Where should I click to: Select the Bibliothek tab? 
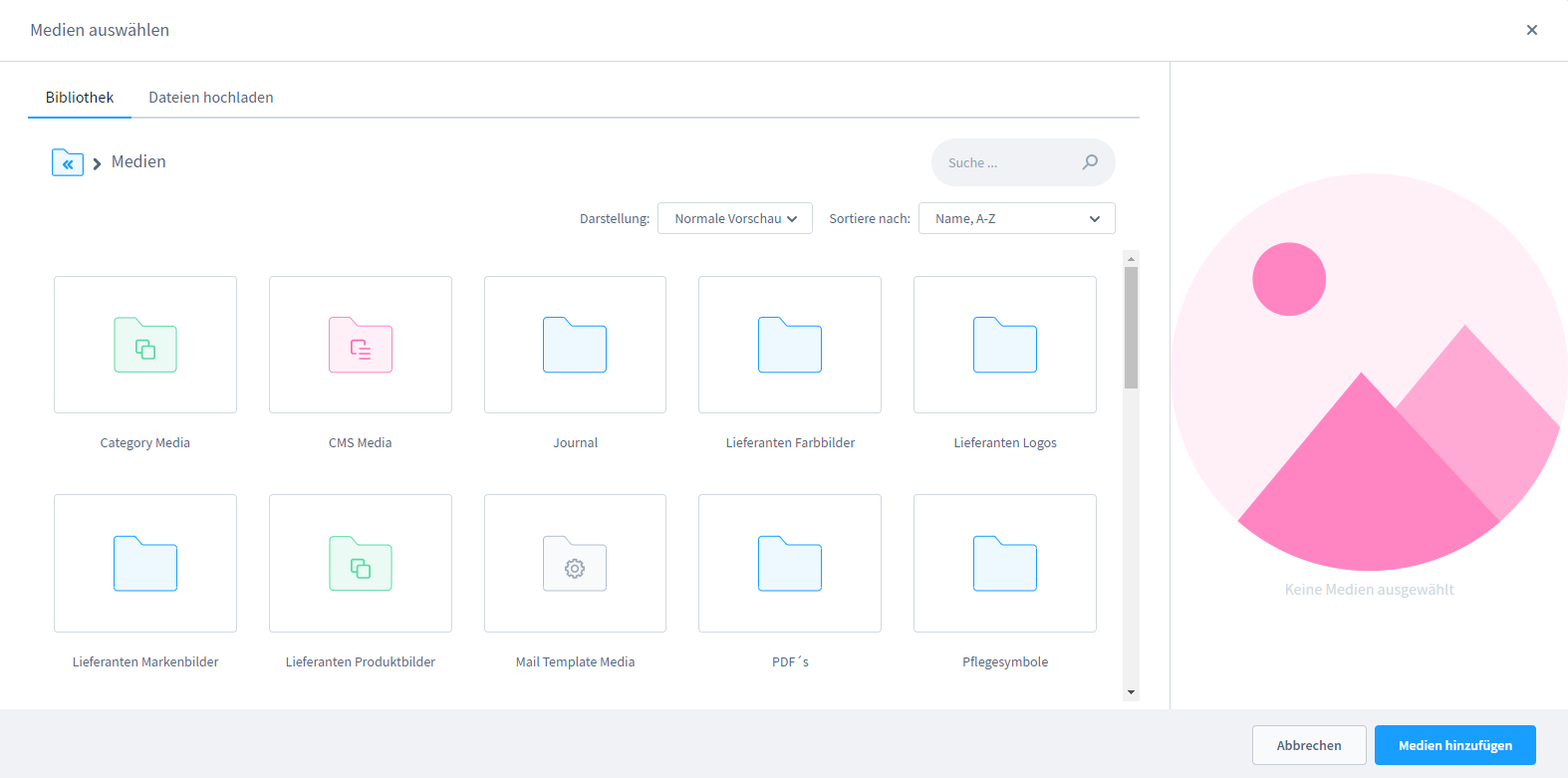[80, 98]
